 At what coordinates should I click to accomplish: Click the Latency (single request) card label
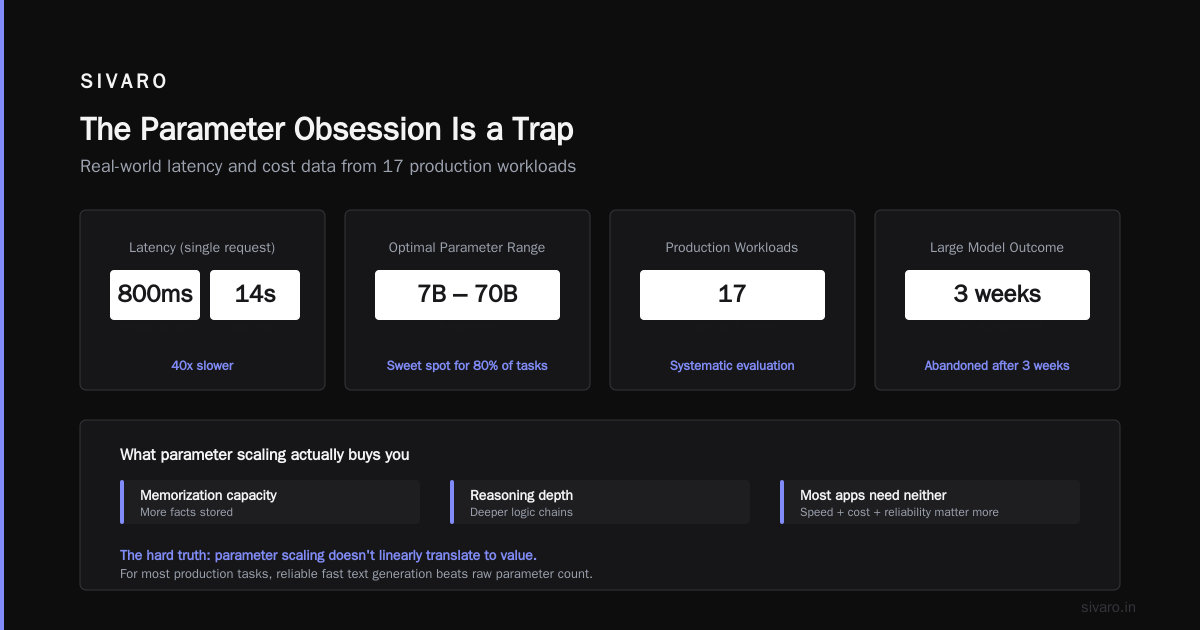(x=202, y=247)
